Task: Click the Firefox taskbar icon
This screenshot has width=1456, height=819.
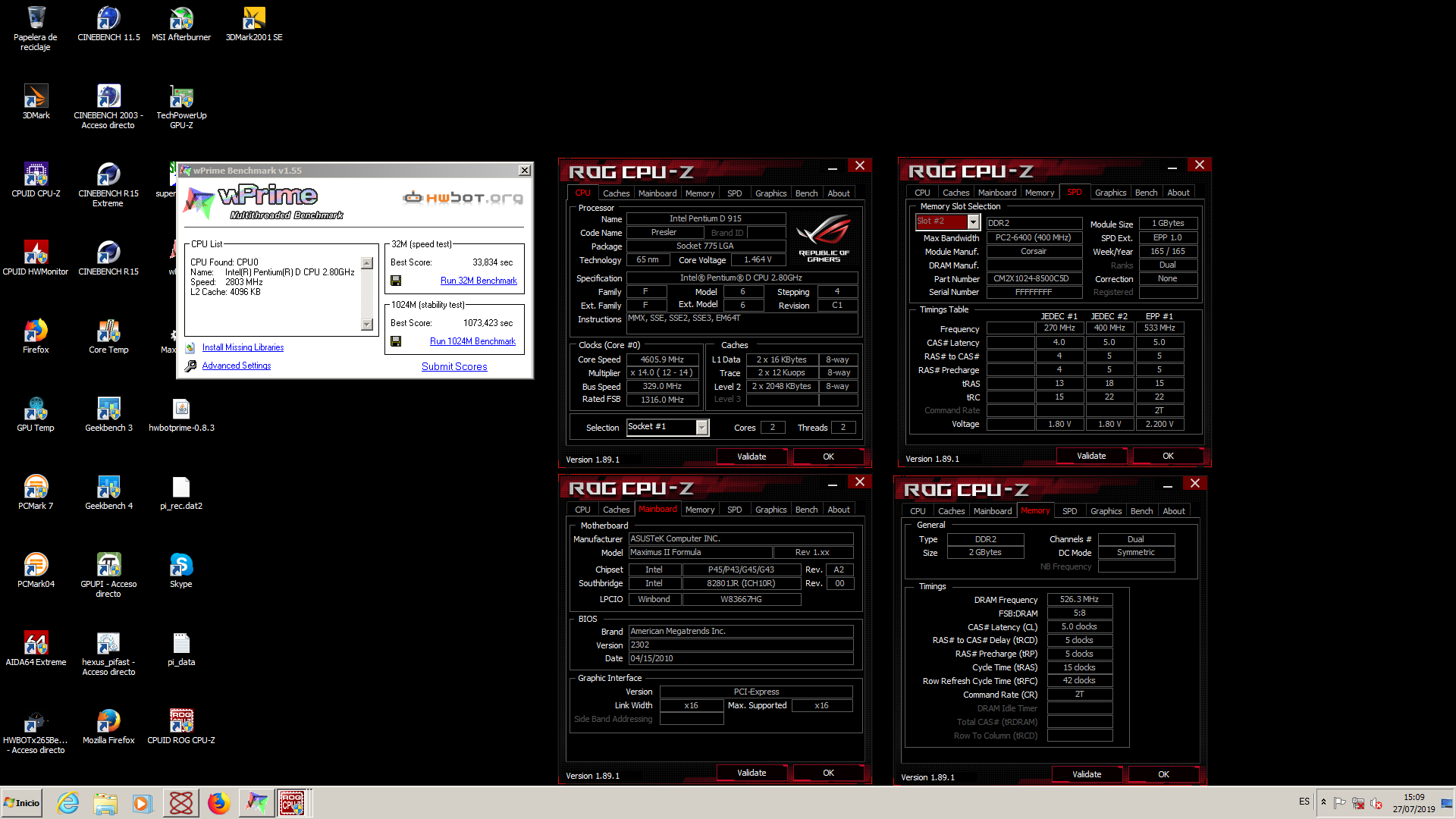Action: coord(218,803)
